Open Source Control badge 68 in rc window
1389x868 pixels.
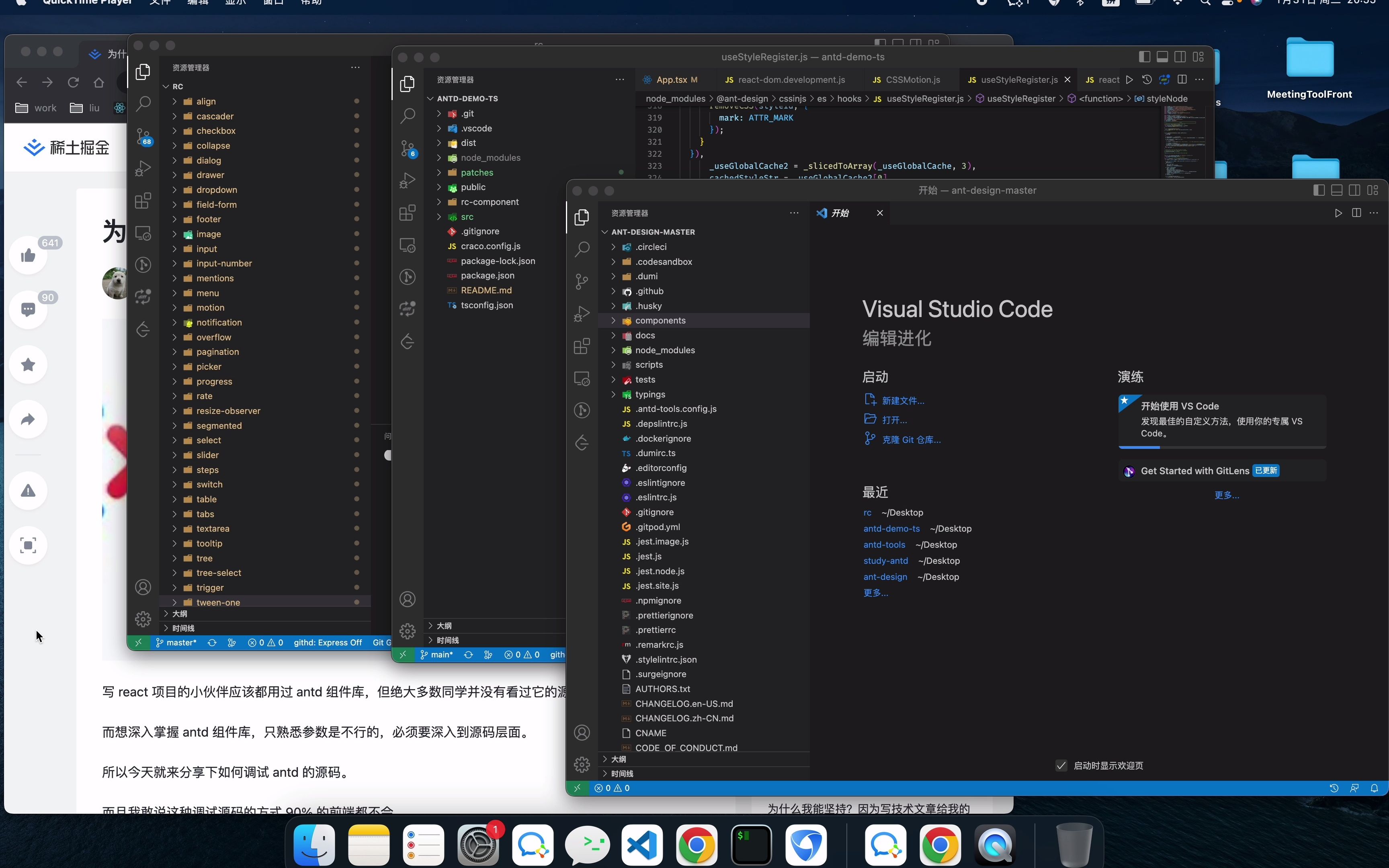143,137
